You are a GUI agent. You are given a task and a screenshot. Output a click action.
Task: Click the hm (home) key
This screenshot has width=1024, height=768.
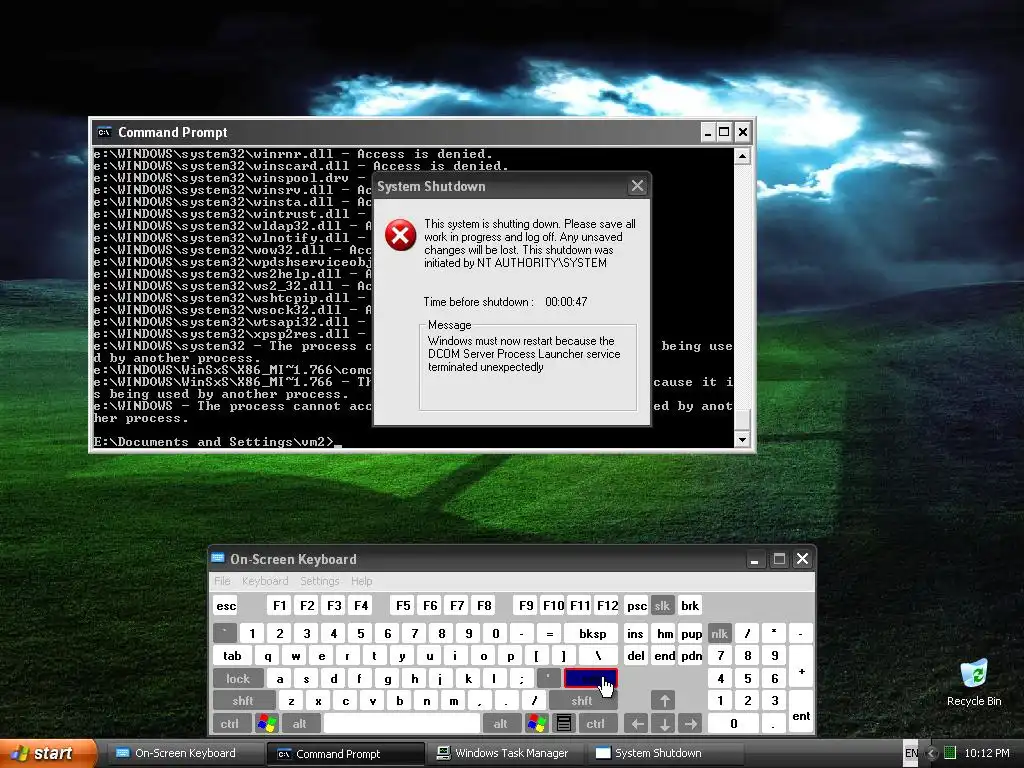(664, 633)
